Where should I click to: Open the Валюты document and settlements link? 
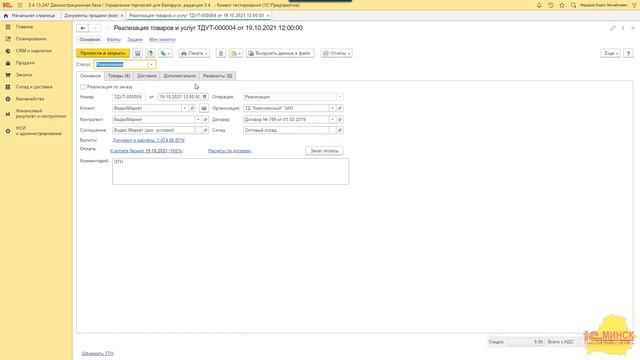[148, 140]
